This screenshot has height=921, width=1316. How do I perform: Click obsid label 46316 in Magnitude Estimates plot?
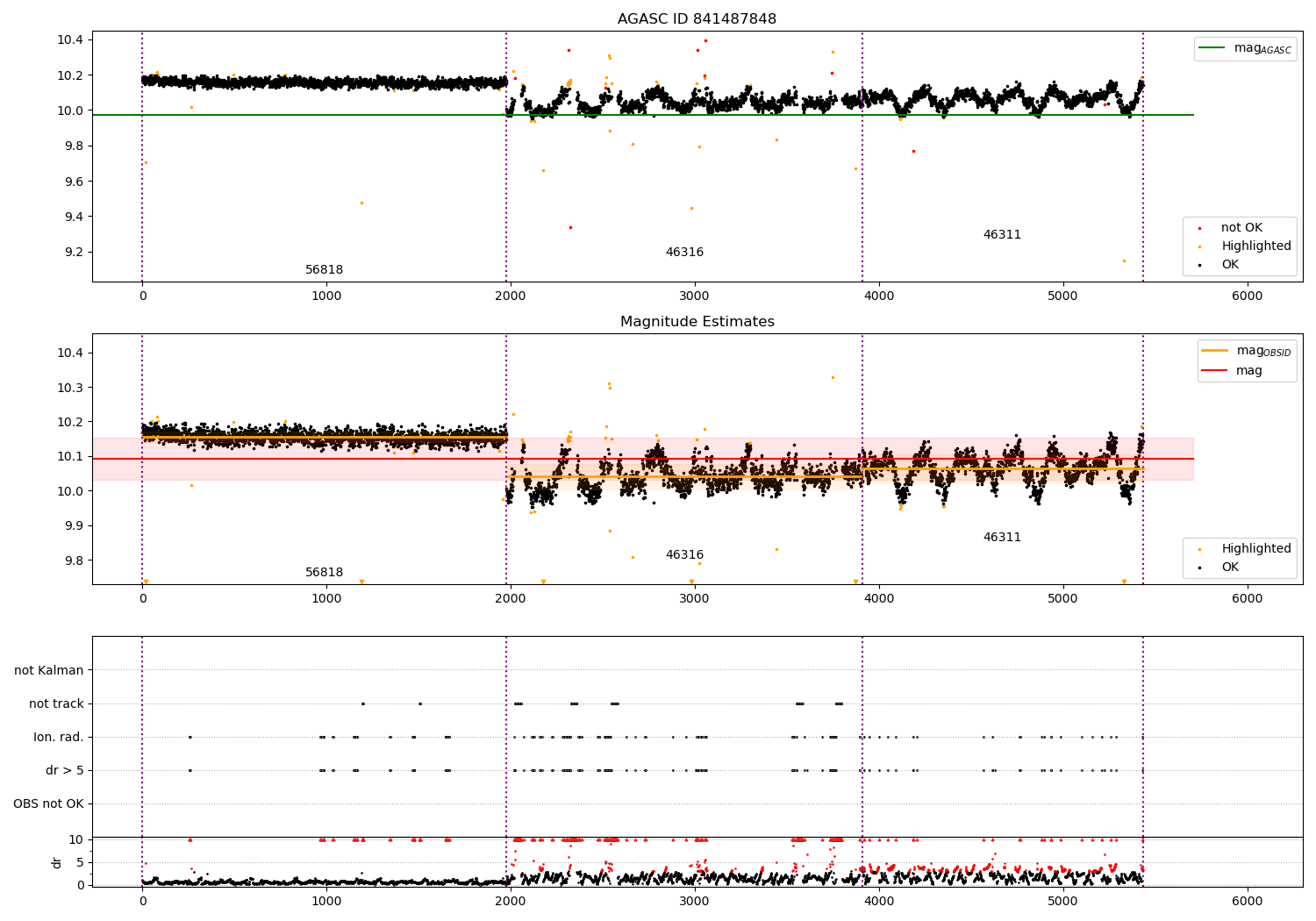(684, 555)
